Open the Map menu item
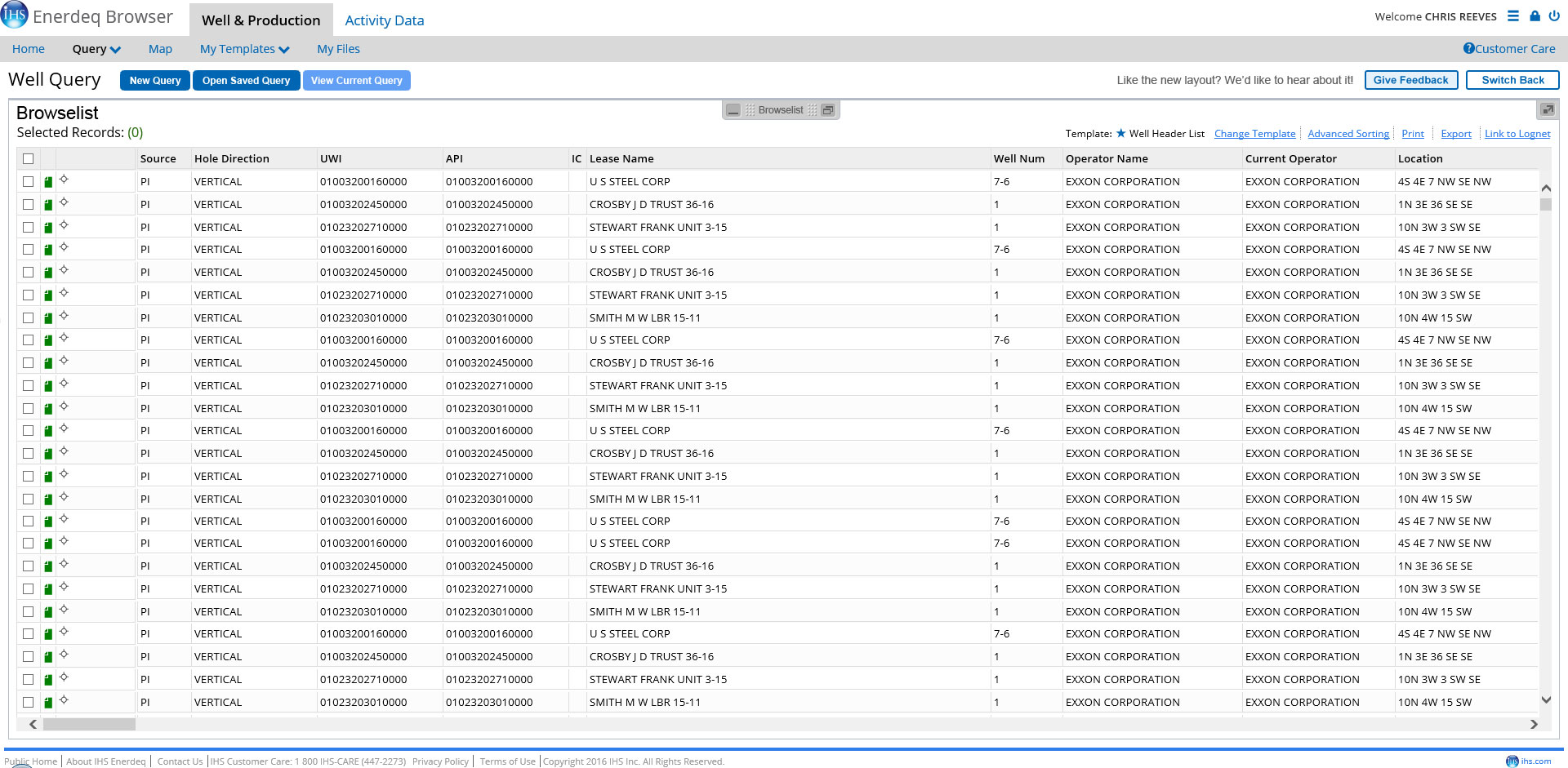Image resolution: width=1568 pixels, height=768 pixels. (x=160, y=49)
